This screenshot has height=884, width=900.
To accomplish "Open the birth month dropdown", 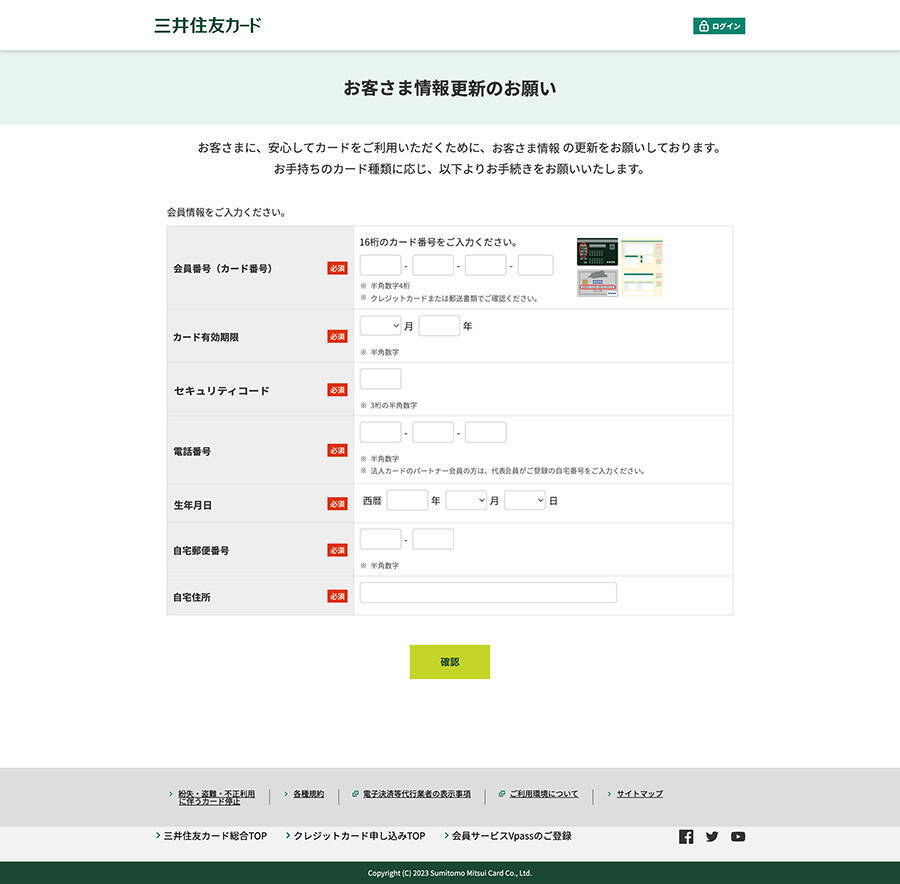I will point(466,500).
